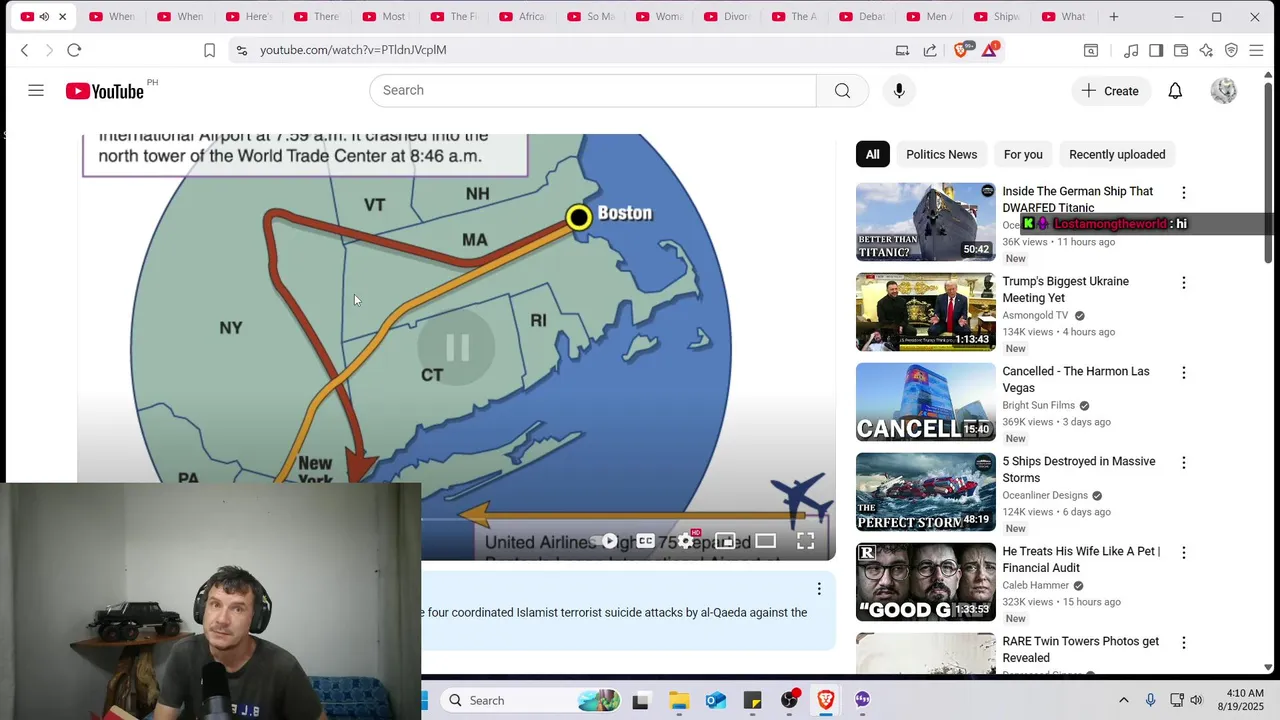The height and width of the screenshot is (720, 1280).
Task: Open 'He Treats His Wife Like A Pet' title
Action: click(1081, 559)
